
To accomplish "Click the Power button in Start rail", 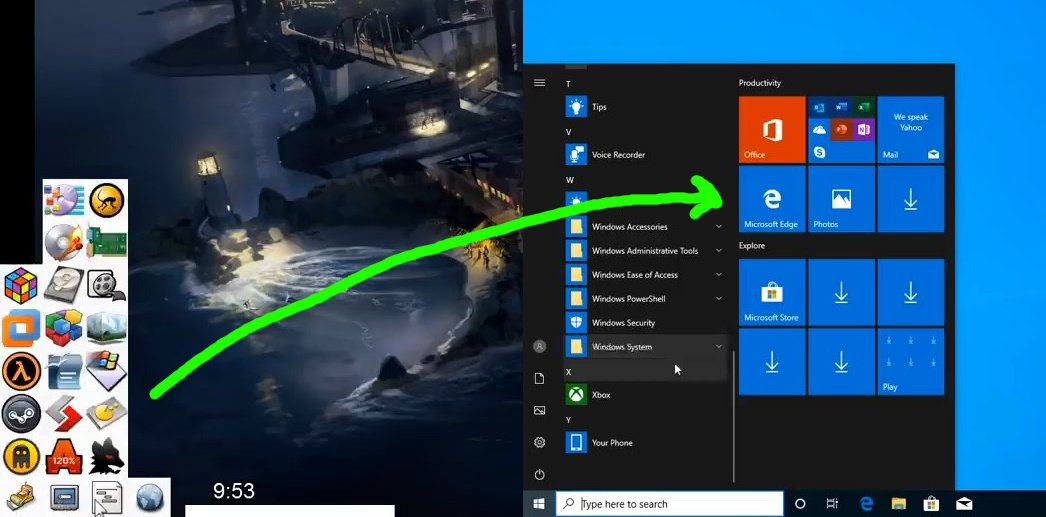I will pos(540,475).
